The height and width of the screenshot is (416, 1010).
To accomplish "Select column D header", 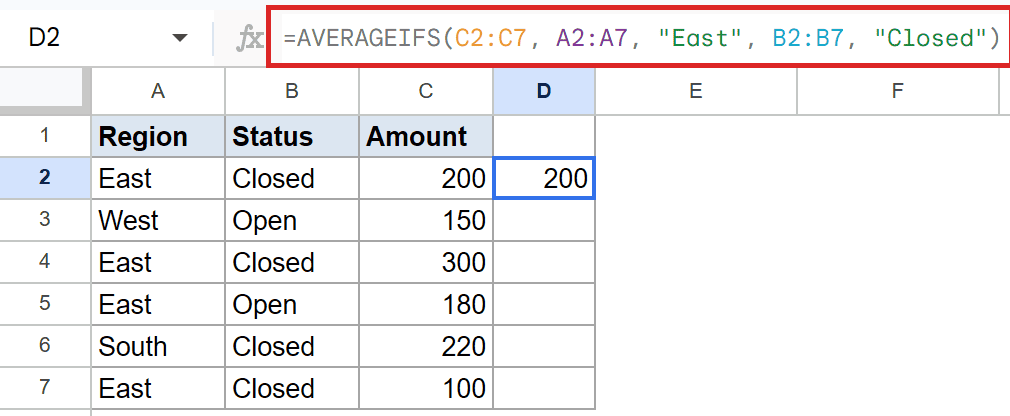I will pos(544,91).
